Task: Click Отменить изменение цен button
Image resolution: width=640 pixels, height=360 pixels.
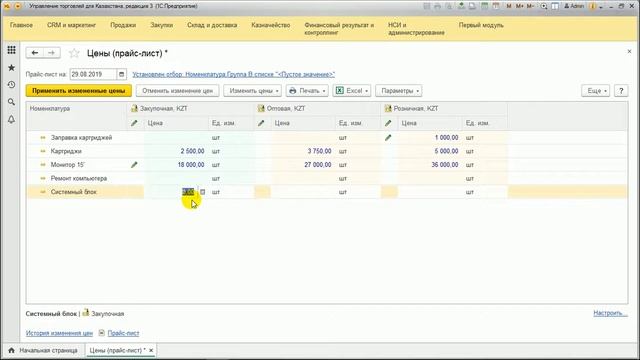Action: pyautogui.click(x=178, y=91)
